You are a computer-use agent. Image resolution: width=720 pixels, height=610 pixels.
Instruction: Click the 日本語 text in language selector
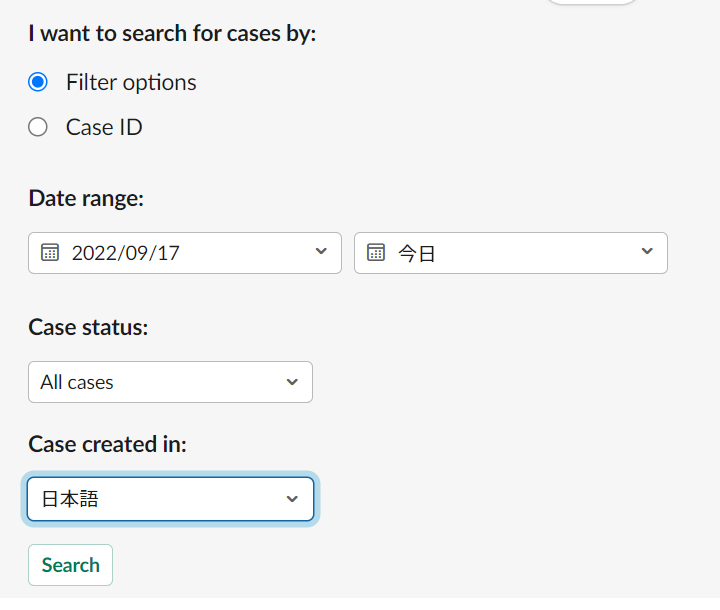(x=70, y=499)
